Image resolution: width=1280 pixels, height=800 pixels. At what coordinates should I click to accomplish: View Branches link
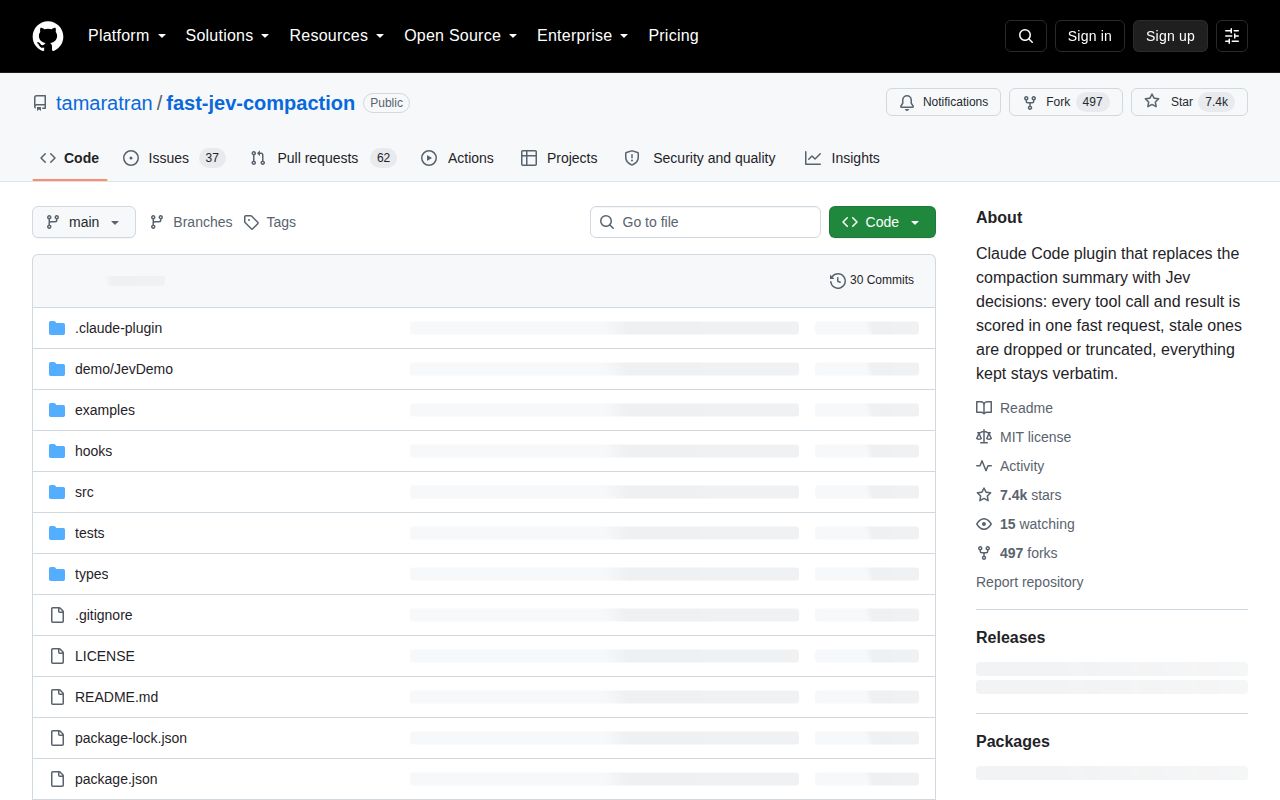point(190,222)
